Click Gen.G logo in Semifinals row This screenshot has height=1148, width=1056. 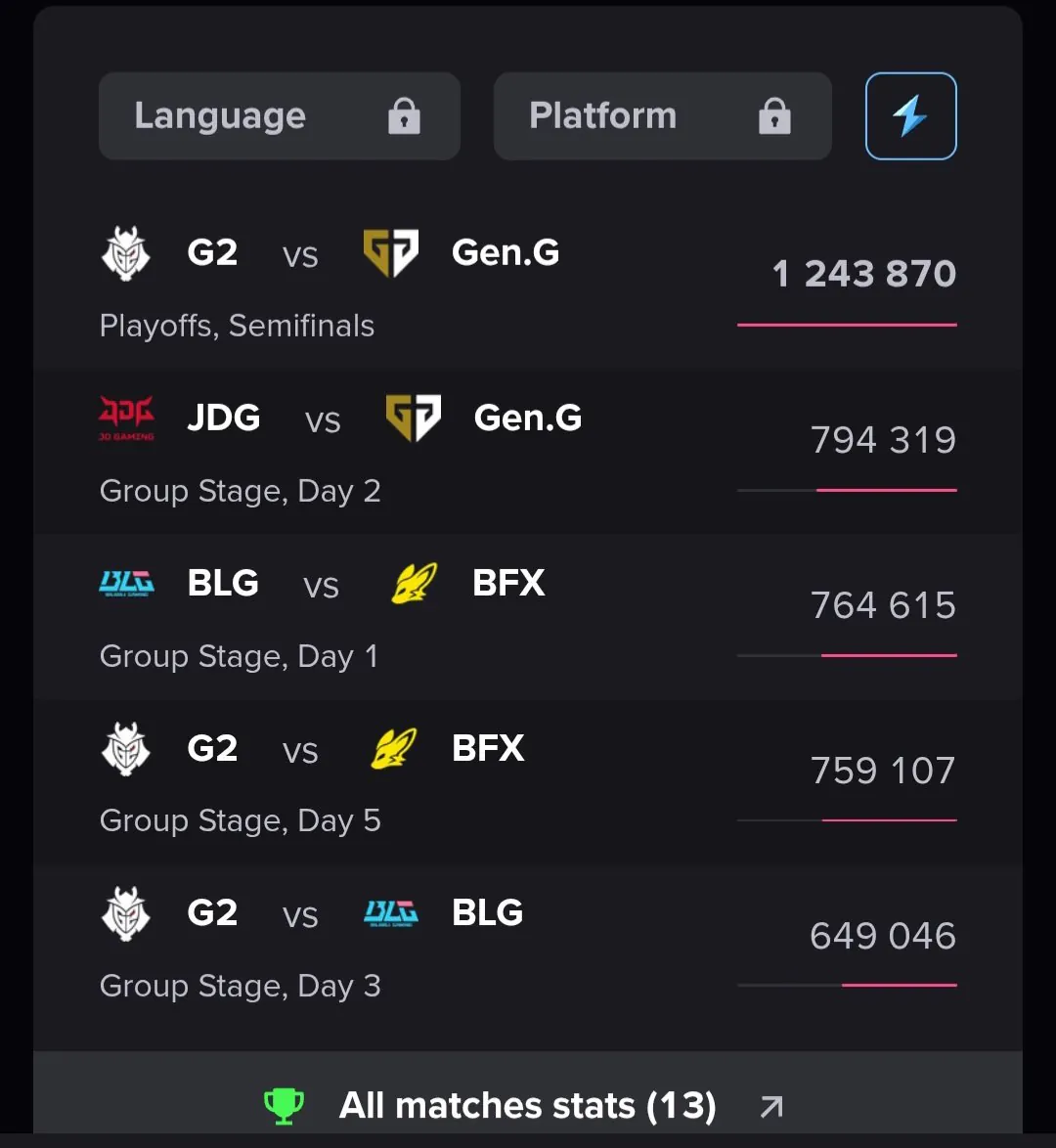(391, 253)
